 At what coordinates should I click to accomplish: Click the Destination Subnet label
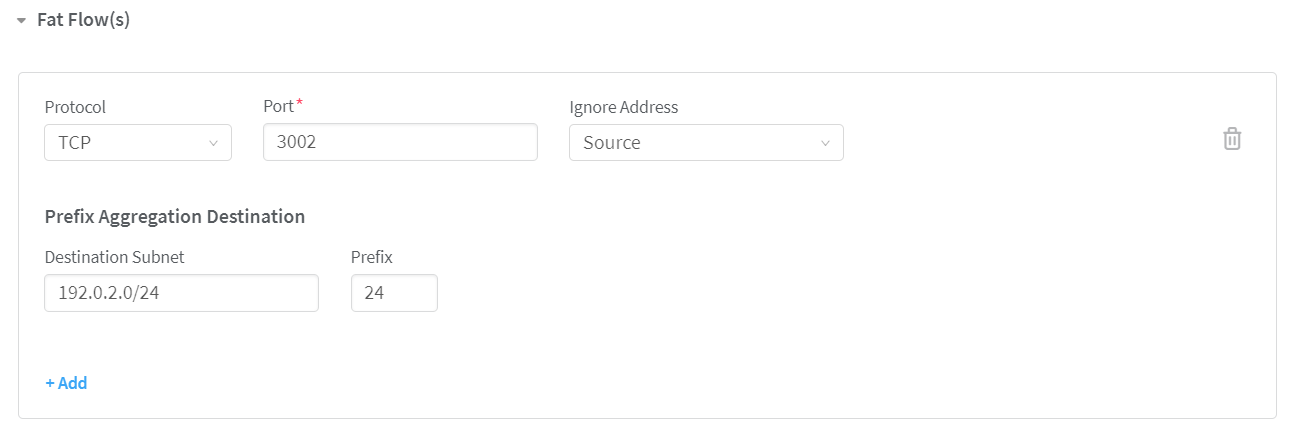[114, 257]
